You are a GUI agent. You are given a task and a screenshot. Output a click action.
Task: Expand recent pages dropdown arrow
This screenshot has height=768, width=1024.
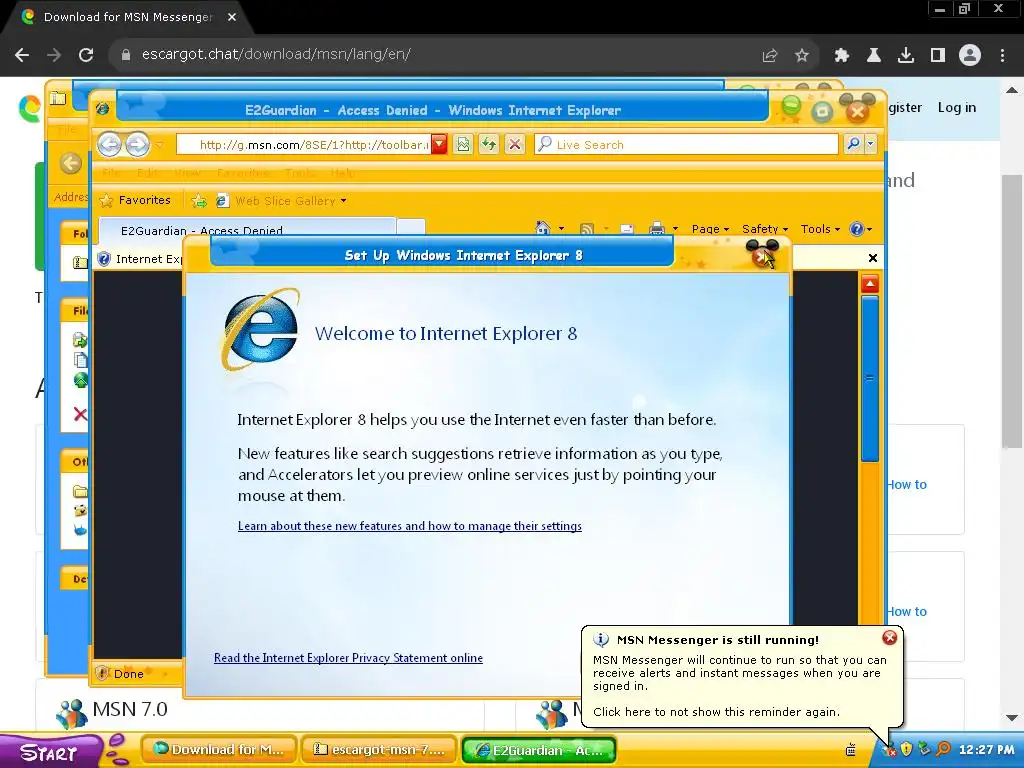pyautogui.click(x=159, y=145)
